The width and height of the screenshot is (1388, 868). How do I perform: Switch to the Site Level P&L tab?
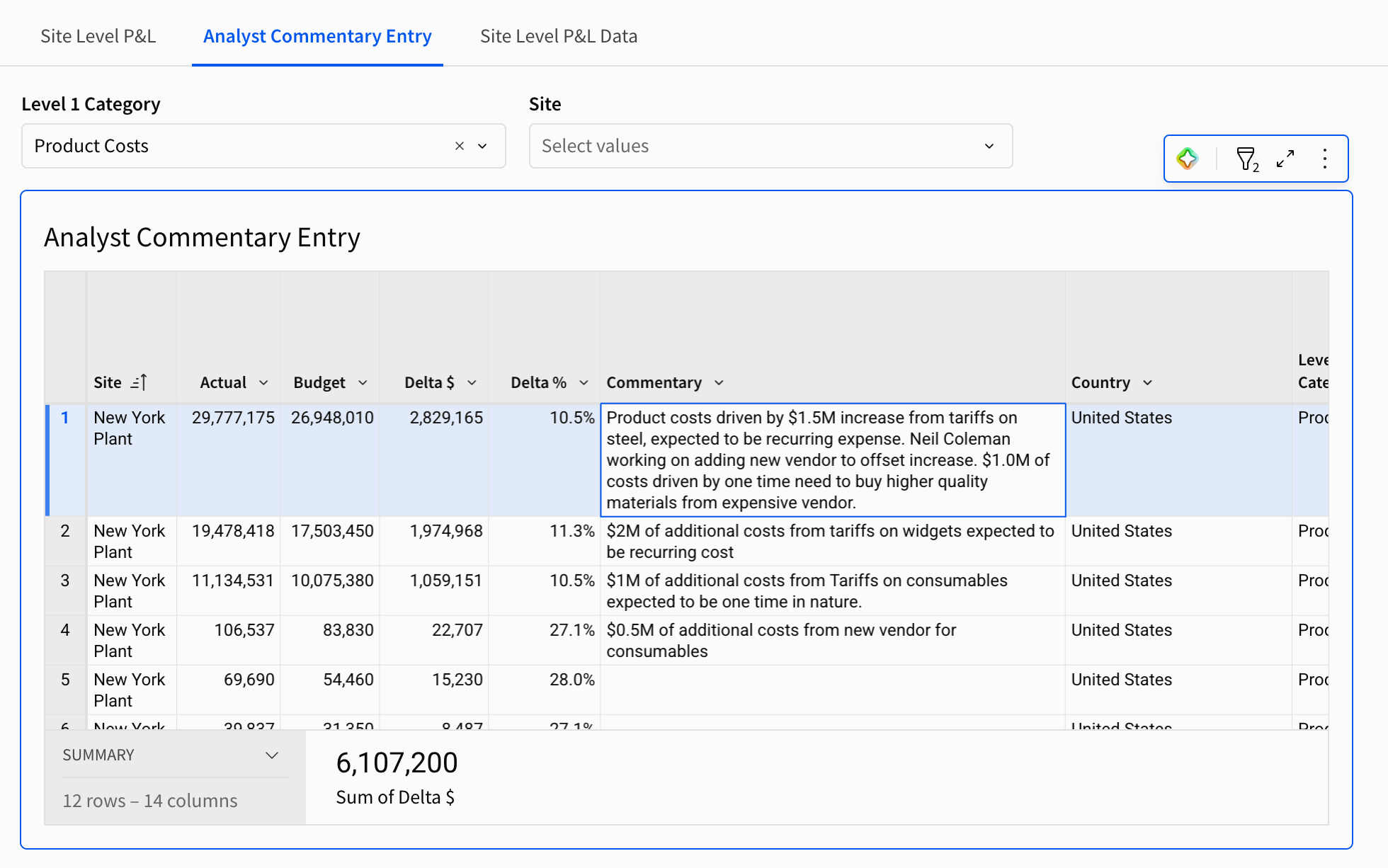tap(98, 36)
